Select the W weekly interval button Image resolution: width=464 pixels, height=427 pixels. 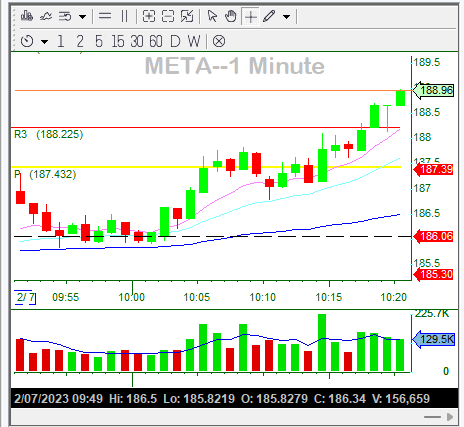point(194,41)
